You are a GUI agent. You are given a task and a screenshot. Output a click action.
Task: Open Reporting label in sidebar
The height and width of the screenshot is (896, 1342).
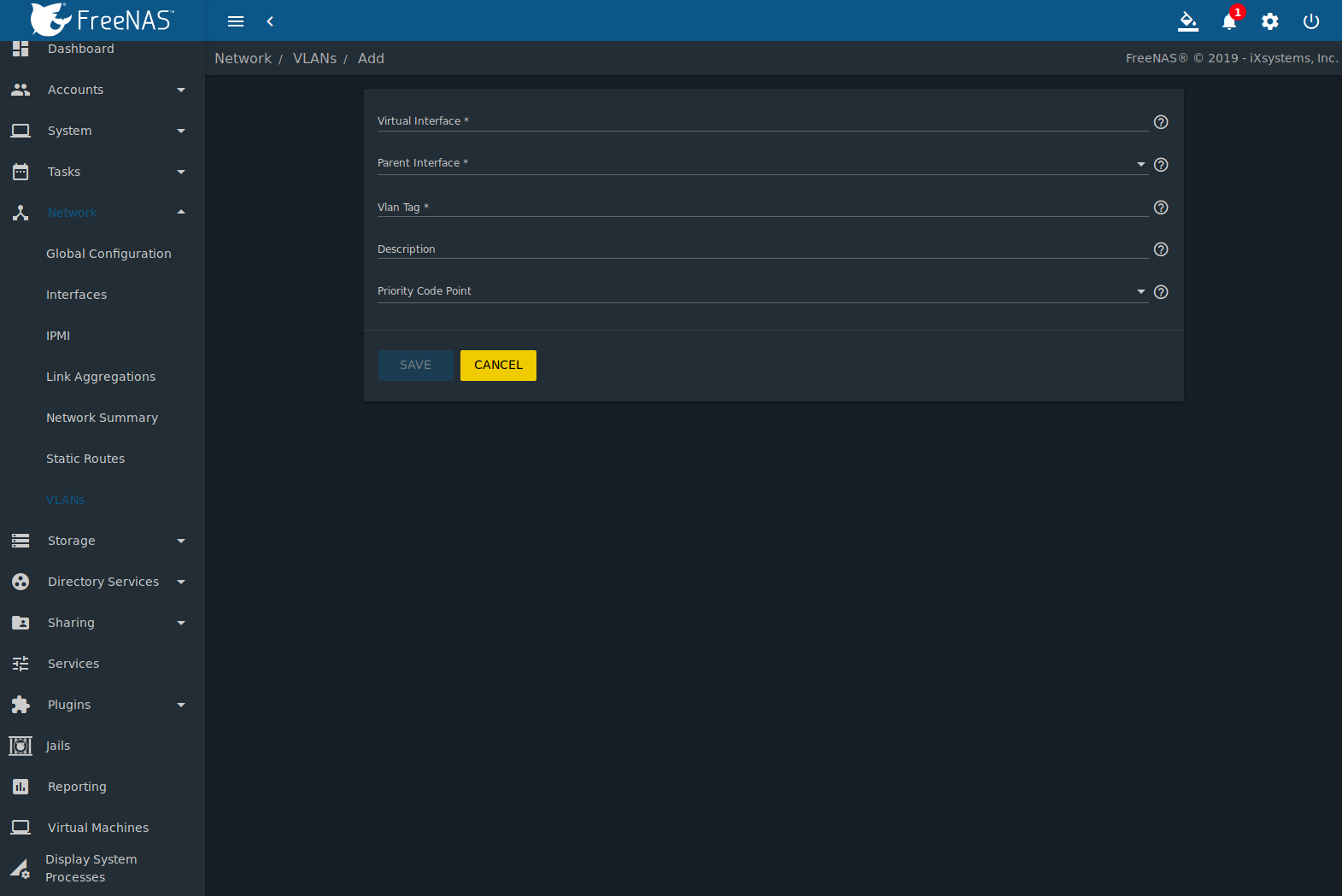[x=77, y=787]
